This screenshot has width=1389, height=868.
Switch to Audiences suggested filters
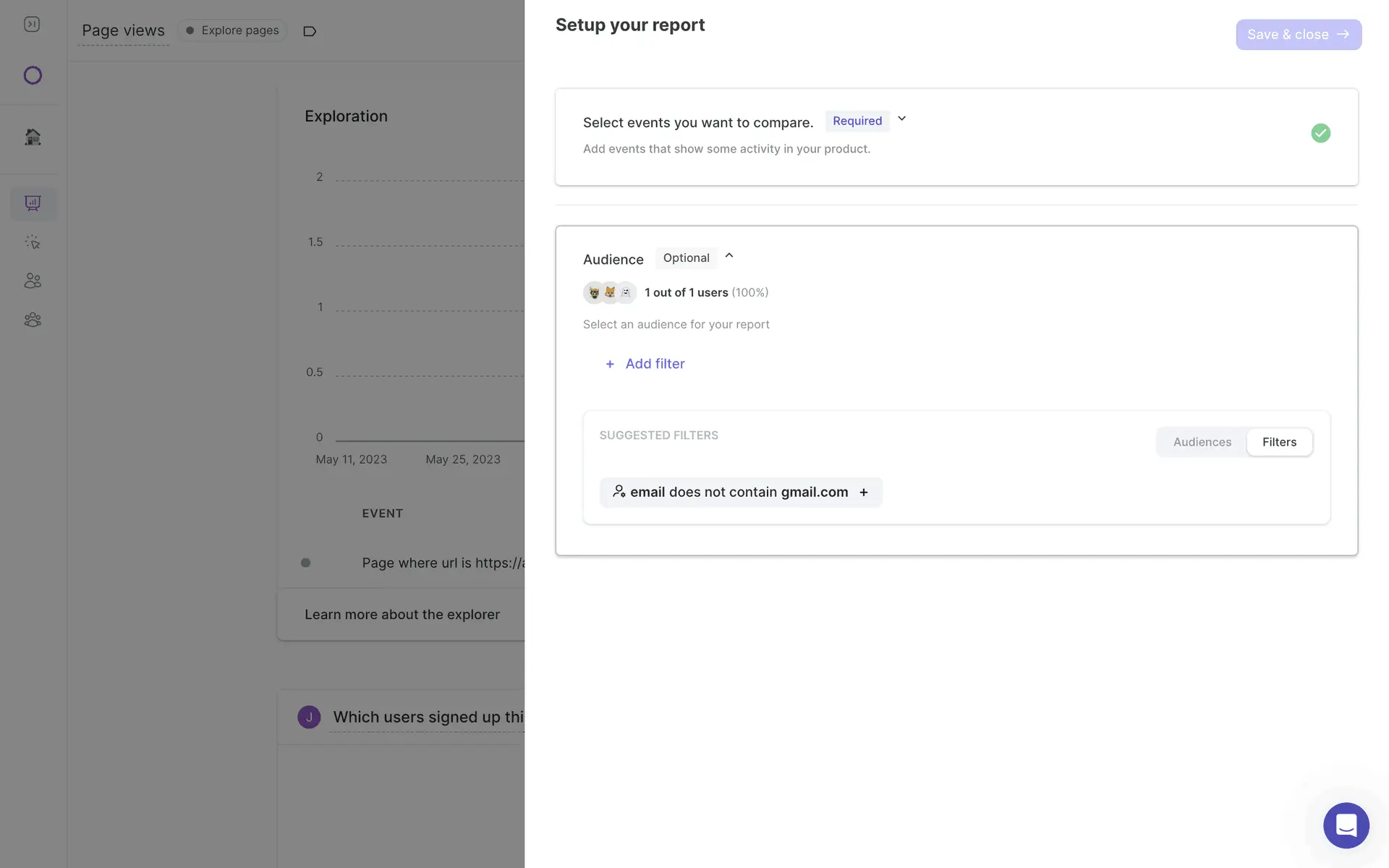click(x=1202, y=442)
